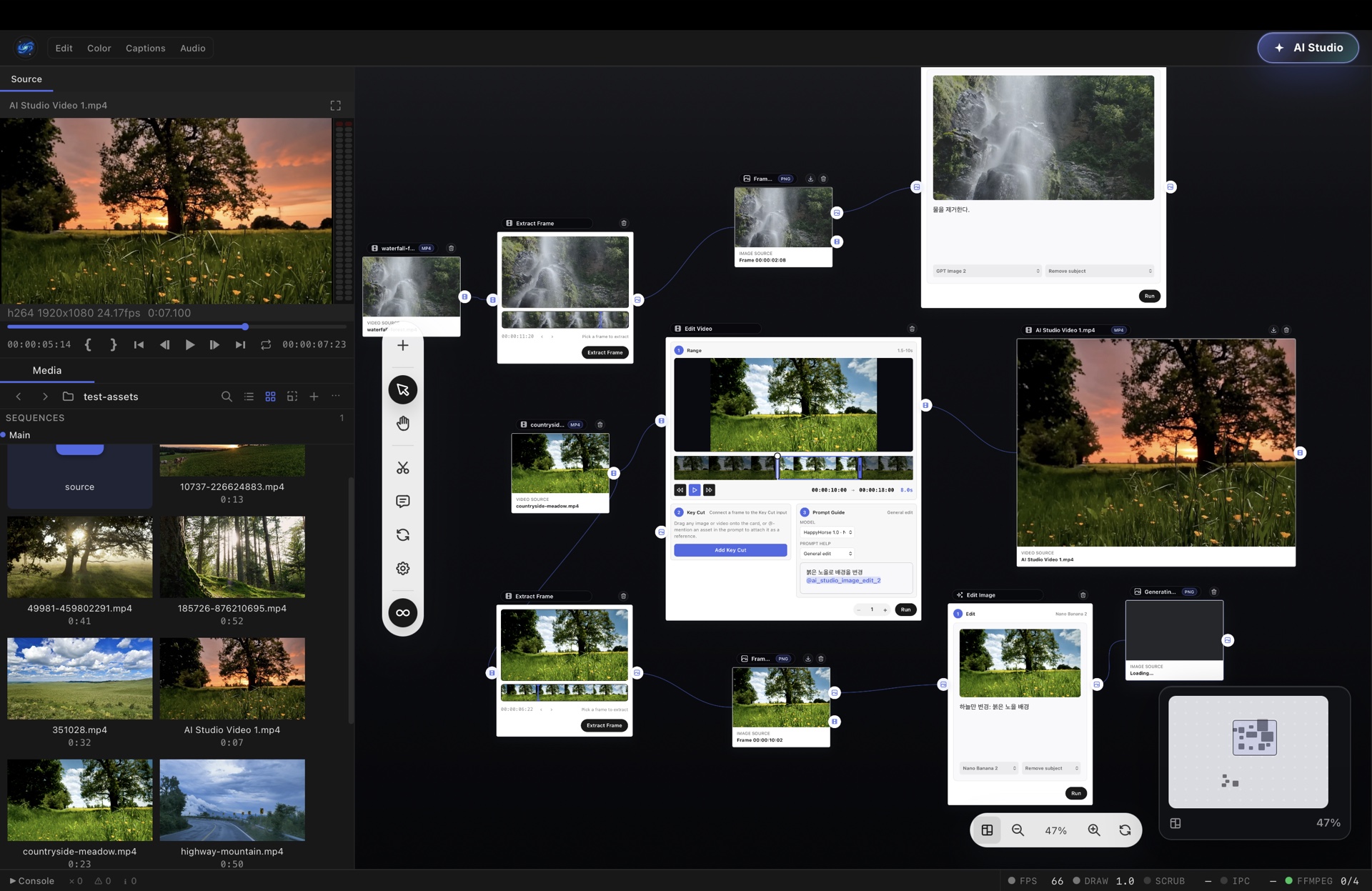
Task: Open Nano Banana 2 model dropdown
Action: click(989, 768)
